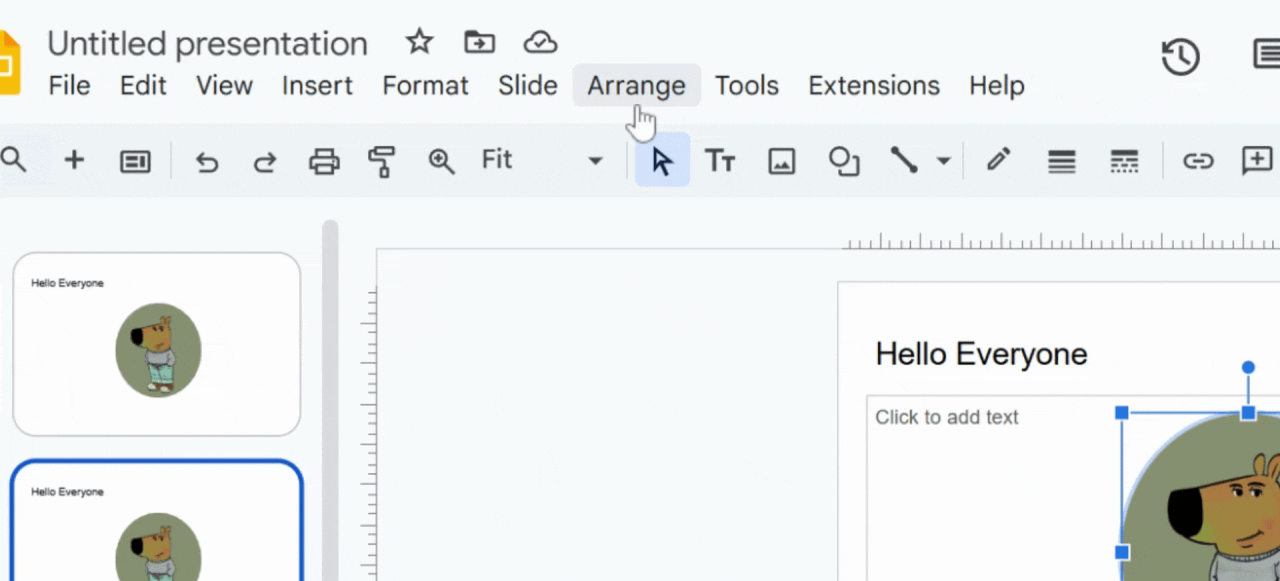Select the first slide thumbnail

[x=156, y=344]
